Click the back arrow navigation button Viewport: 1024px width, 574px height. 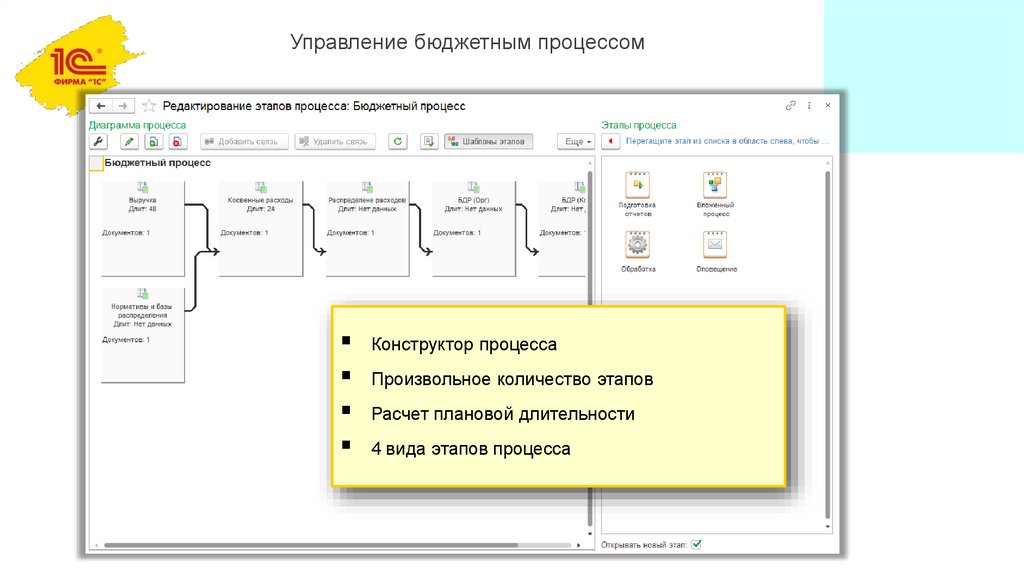pos(101,106)
